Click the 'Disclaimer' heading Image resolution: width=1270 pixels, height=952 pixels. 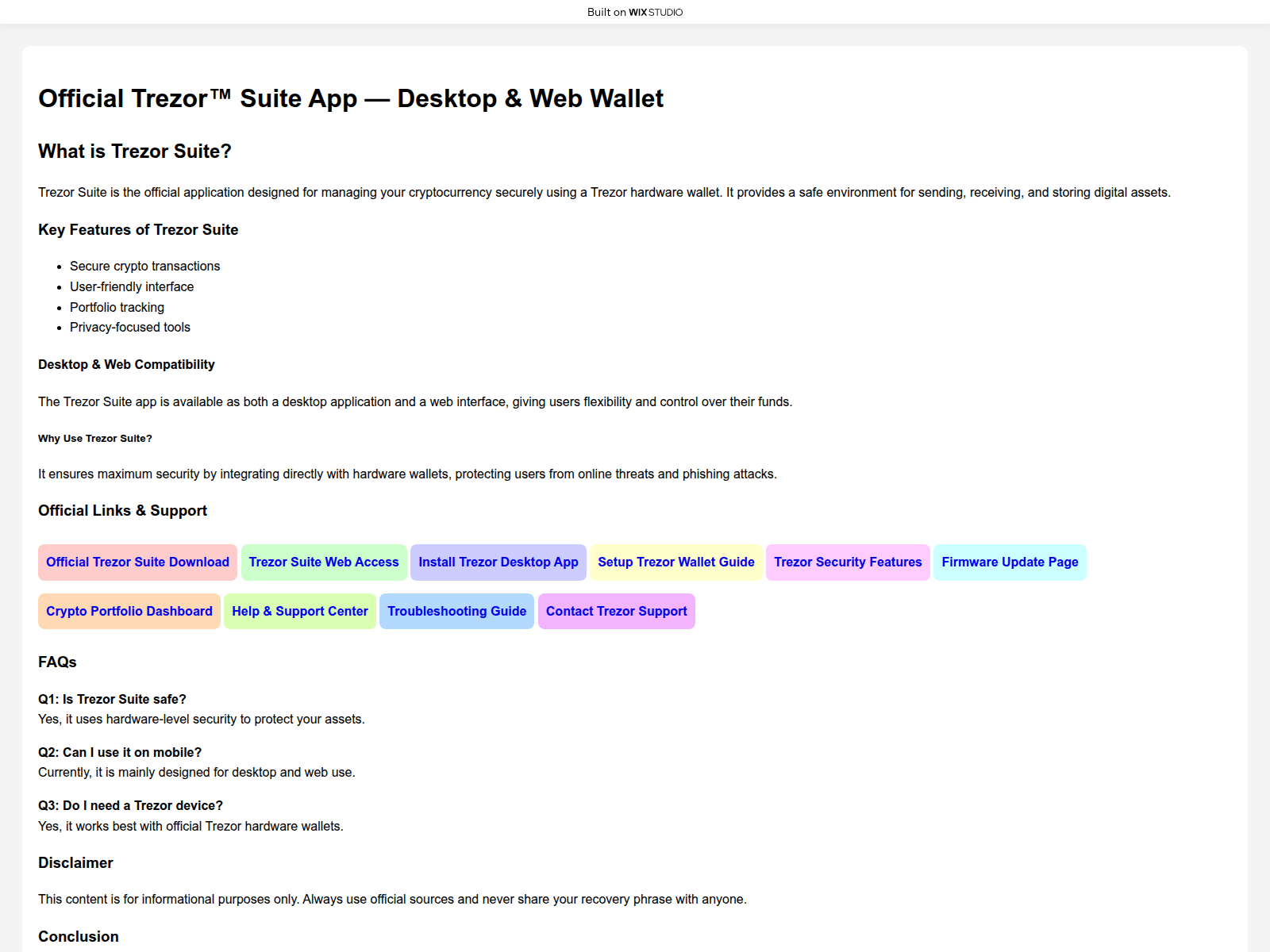point(75,863)
